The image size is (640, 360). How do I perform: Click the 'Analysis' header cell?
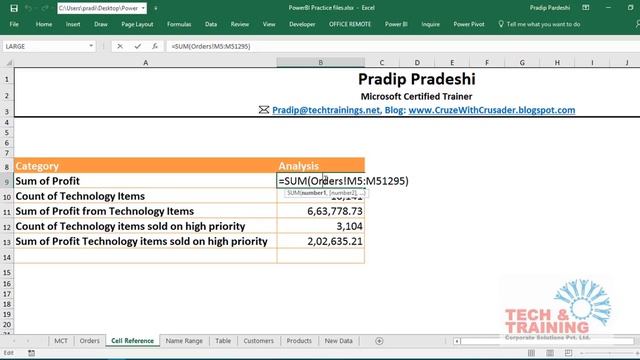320,166
